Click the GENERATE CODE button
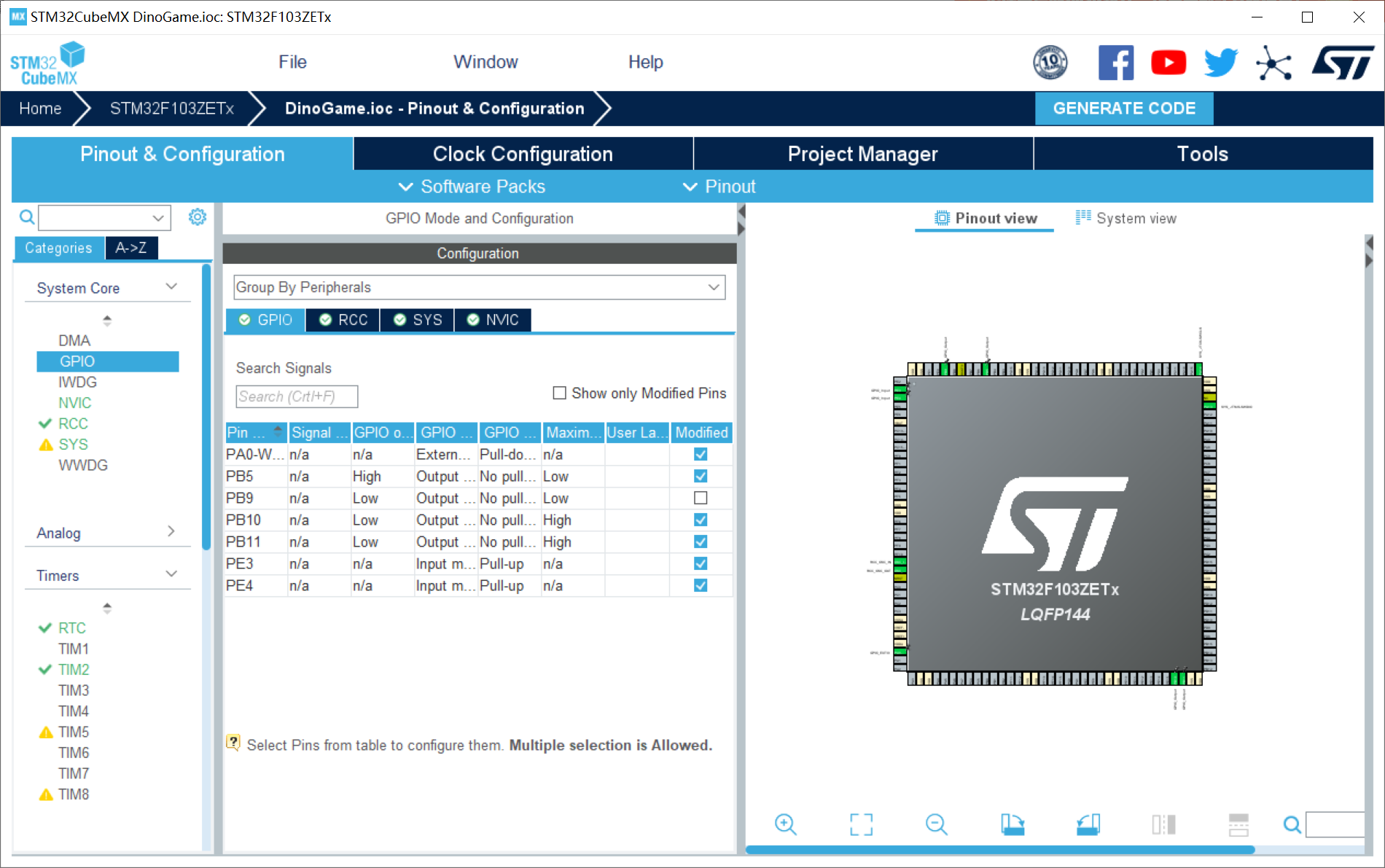 (1124, 109)
